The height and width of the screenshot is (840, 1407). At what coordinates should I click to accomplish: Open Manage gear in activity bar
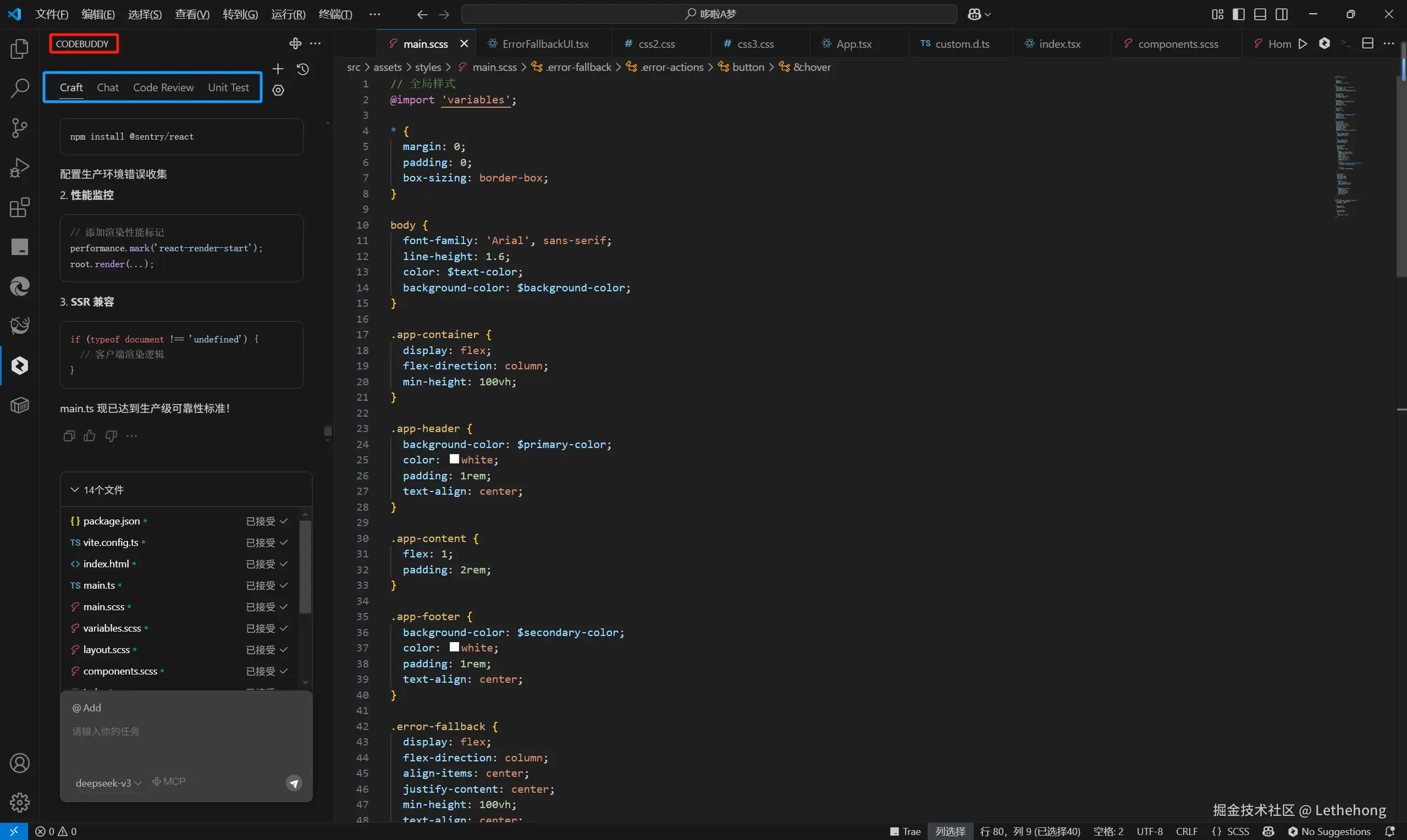coord(20,803)
